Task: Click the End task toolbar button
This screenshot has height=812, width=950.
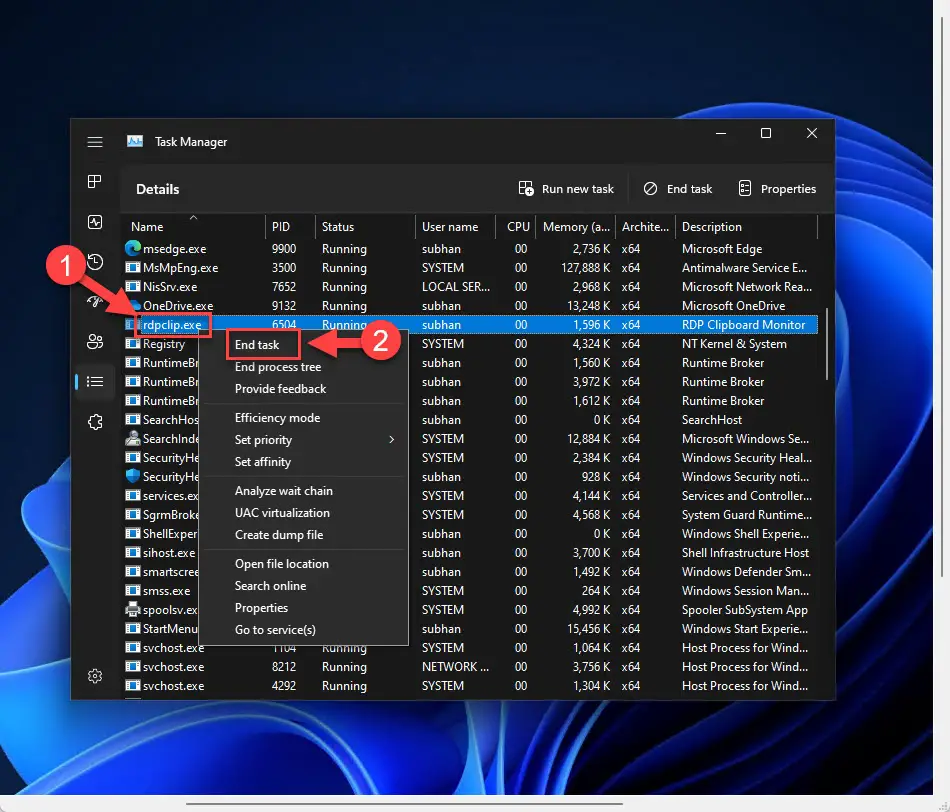Action: 677,188
